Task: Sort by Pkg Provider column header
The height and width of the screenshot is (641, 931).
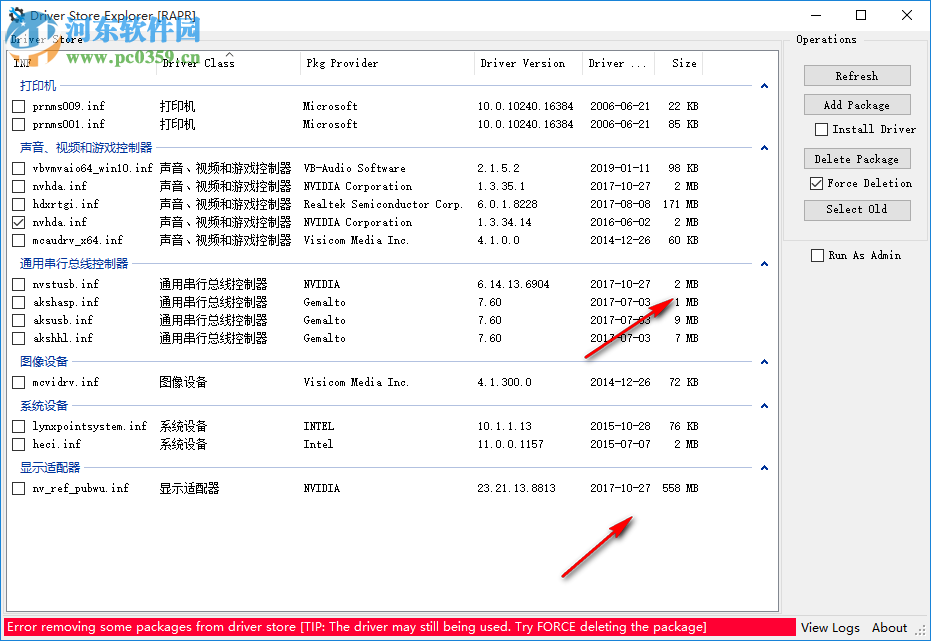Action: (x=388, y=63)
